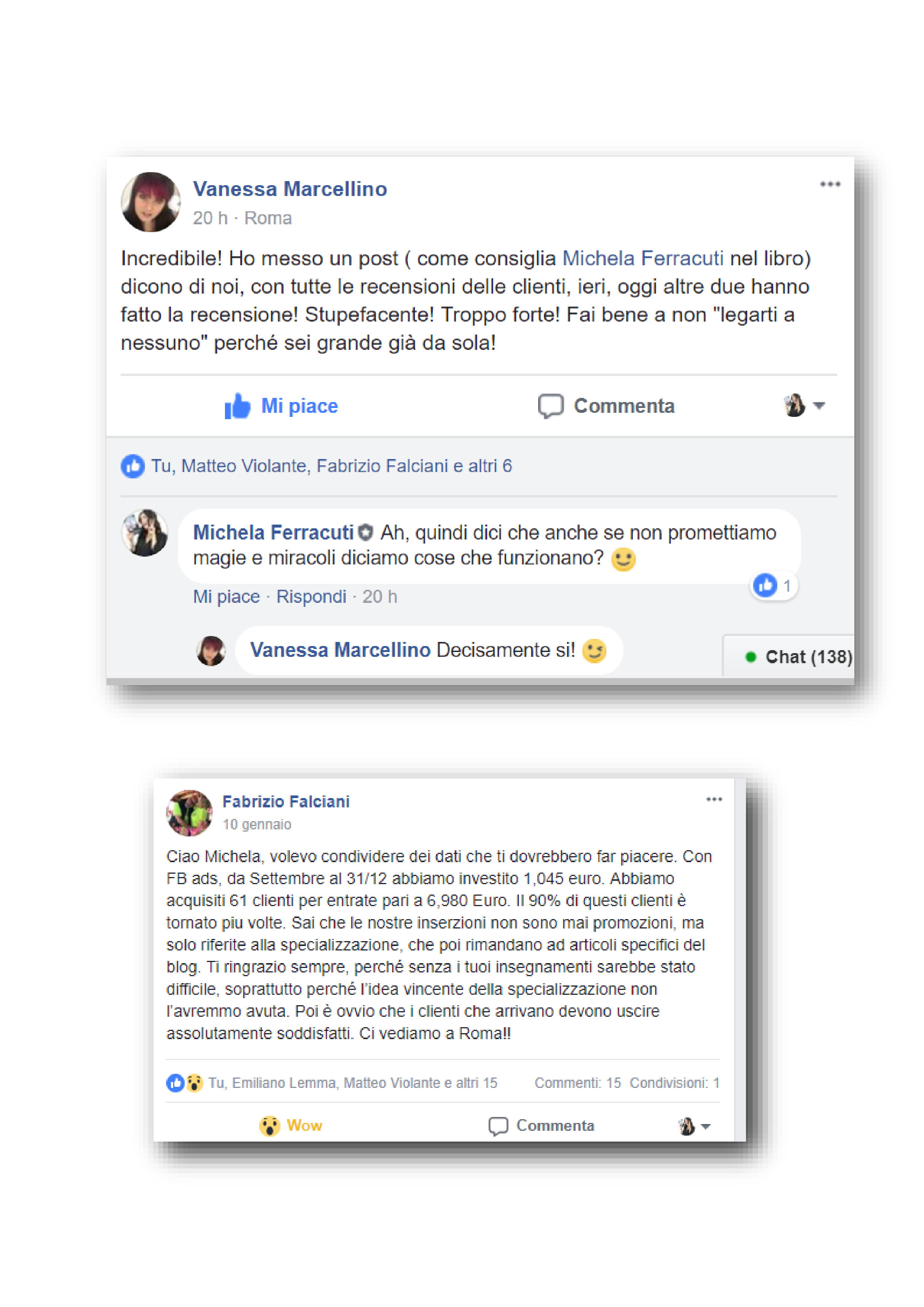
Task: Click blue like icon beside Tu, Matteo Violante
Action: tap(133, 466)
